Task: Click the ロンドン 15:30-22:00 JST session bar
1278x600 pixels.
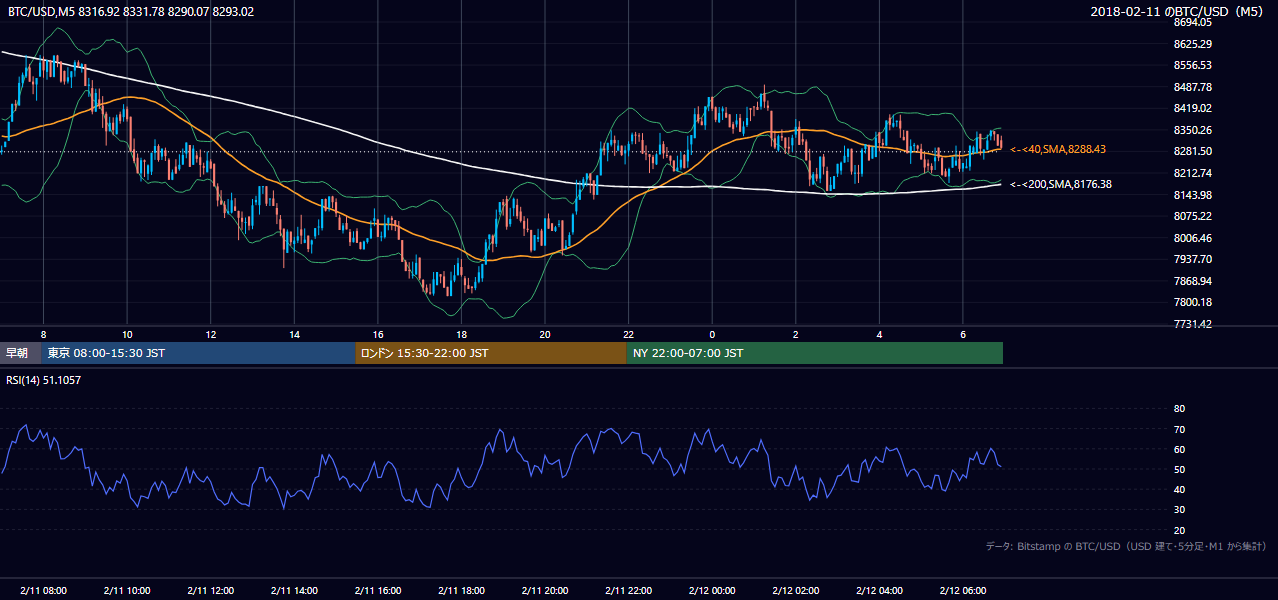Action: click(x=491, y=353)
